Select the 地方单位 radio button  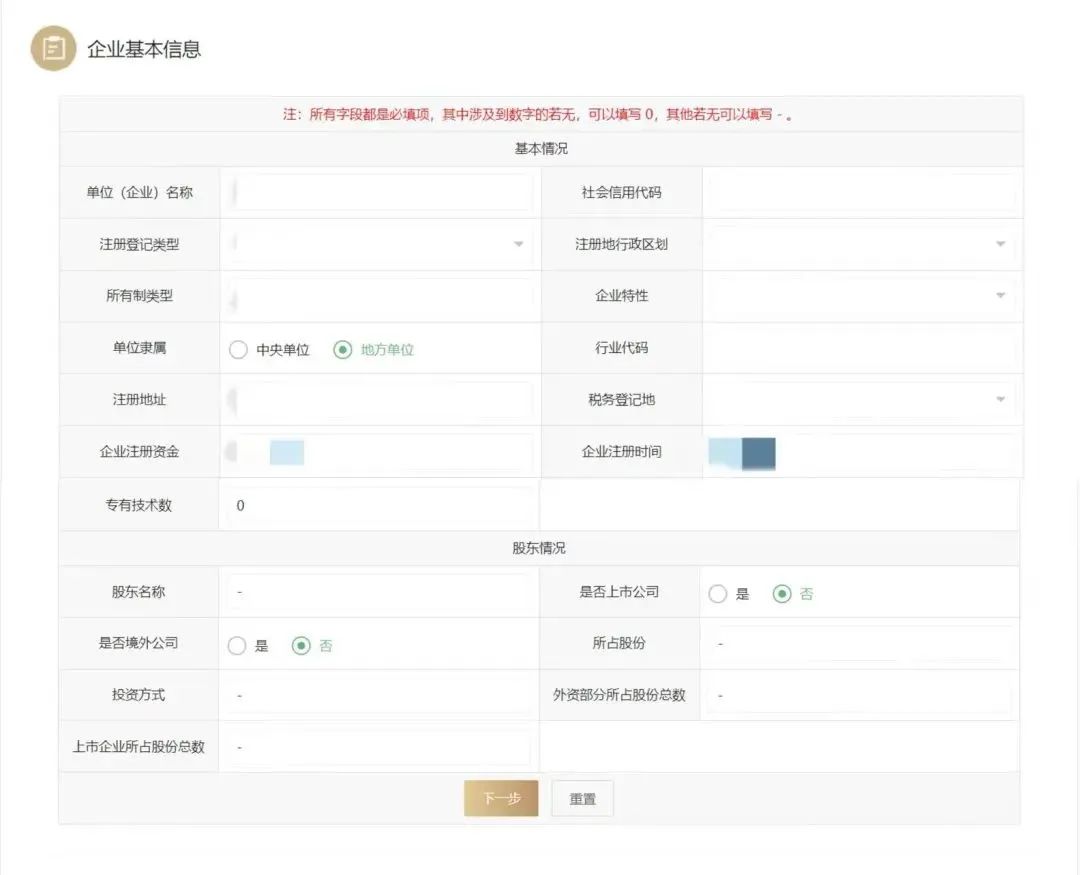click(x=343, y=350)
